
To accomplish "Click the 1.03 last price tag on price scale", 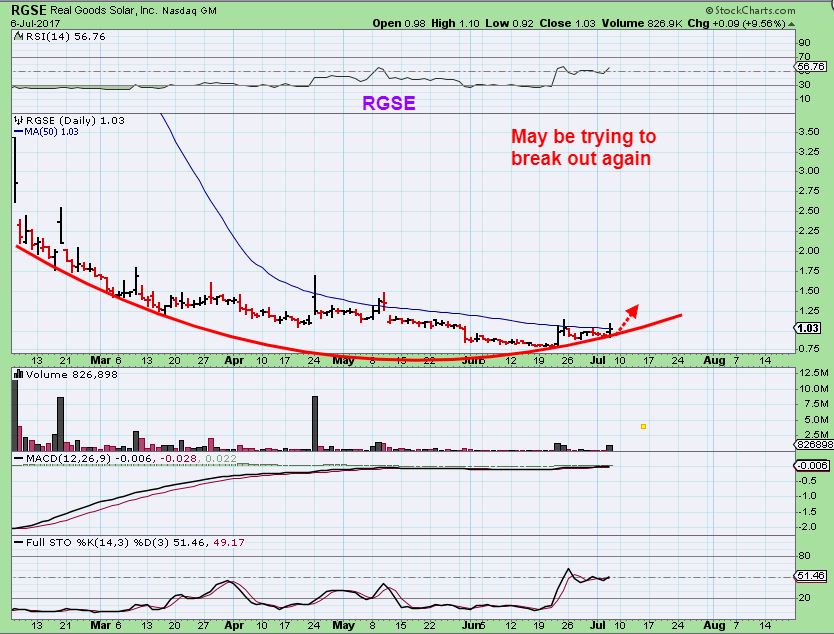I will tap(808, 328).
